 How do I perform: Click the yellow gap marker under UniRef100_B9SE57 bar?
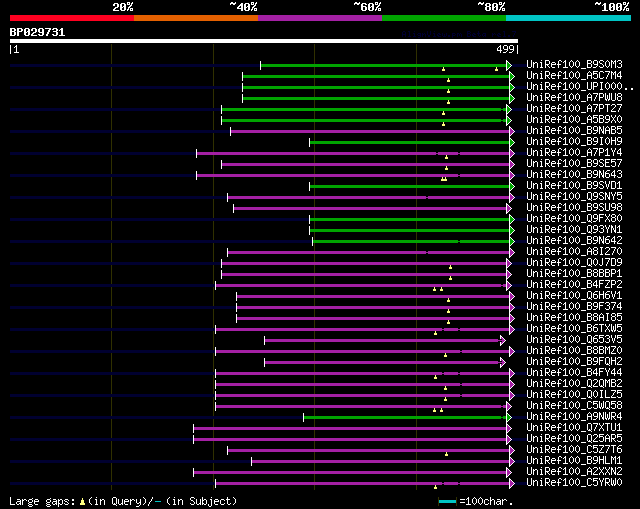(447, 168)
